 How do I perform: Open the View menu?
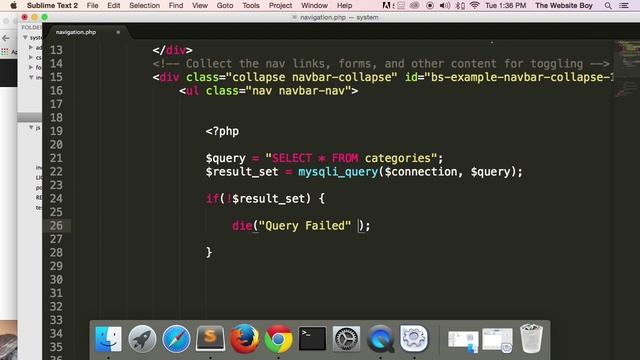pyautogui.click(x=200, y=5)
